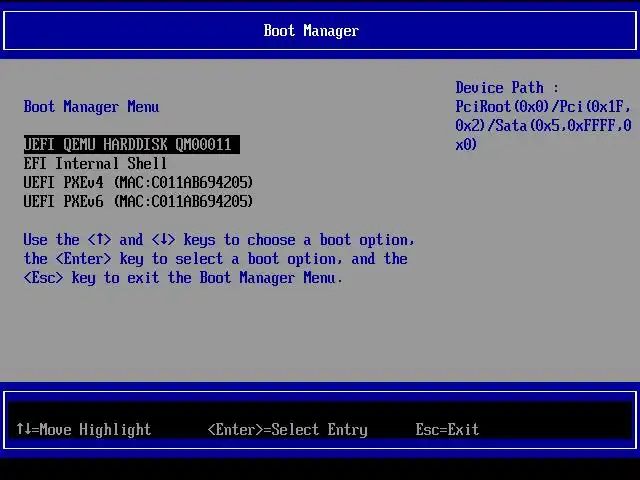This screenshot has height=480, width=640.
Task: Click the Enter=Select Entry hint
Action: click(287, 430)
